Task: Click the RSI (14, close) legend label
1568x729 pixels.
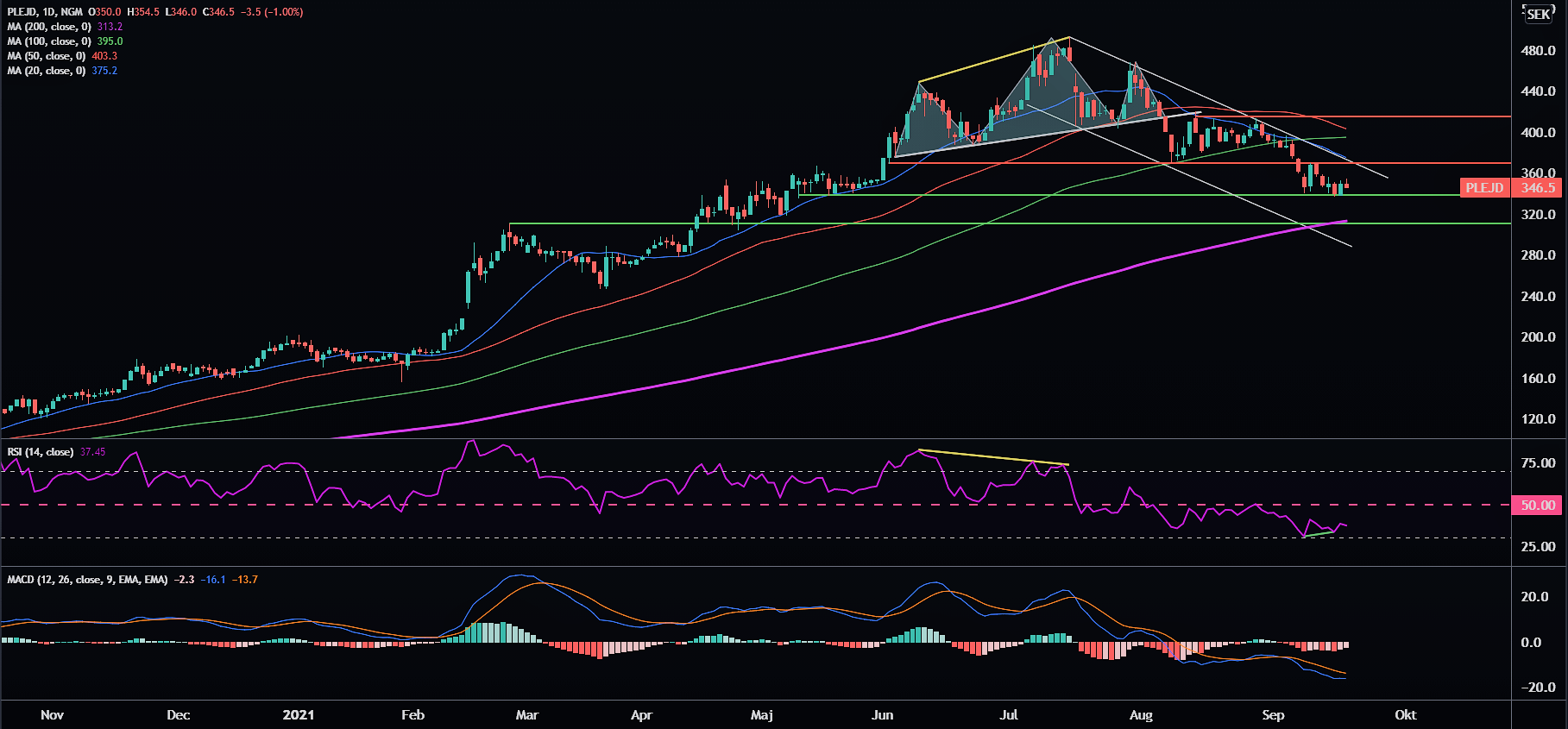Action: [x=40, y=452]
